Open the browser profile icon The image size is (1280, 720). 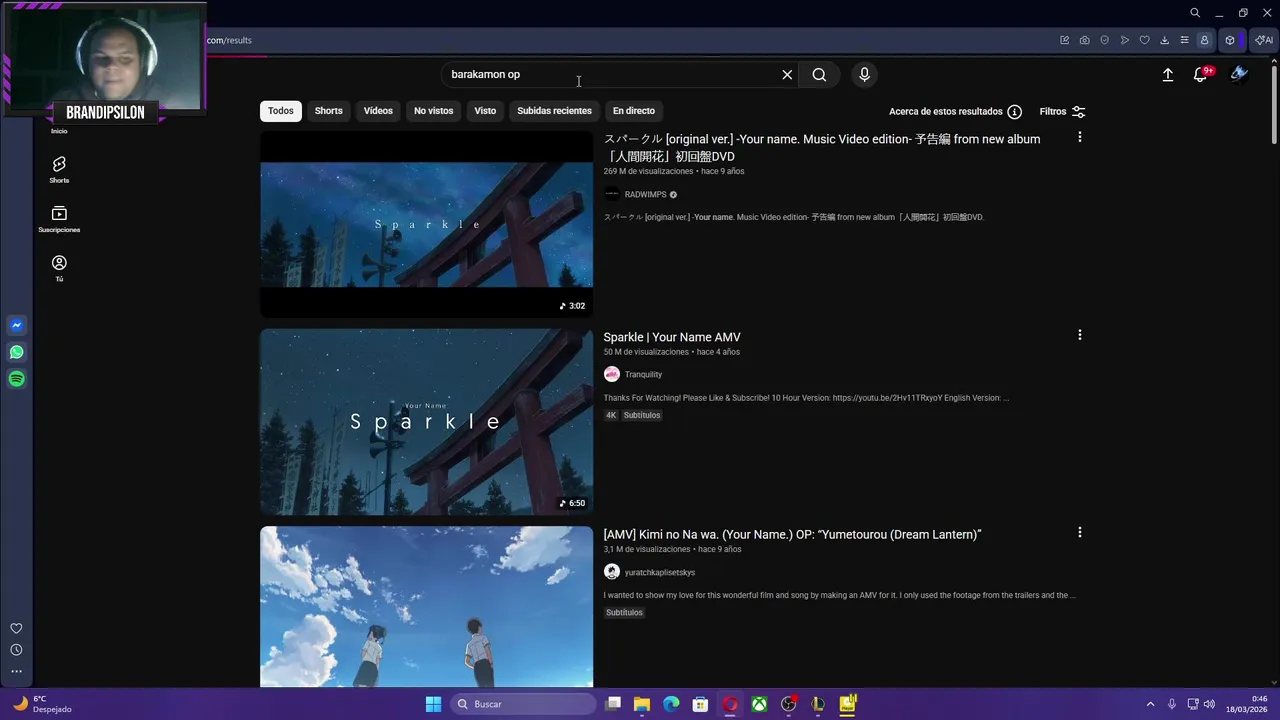point(1205,40)
